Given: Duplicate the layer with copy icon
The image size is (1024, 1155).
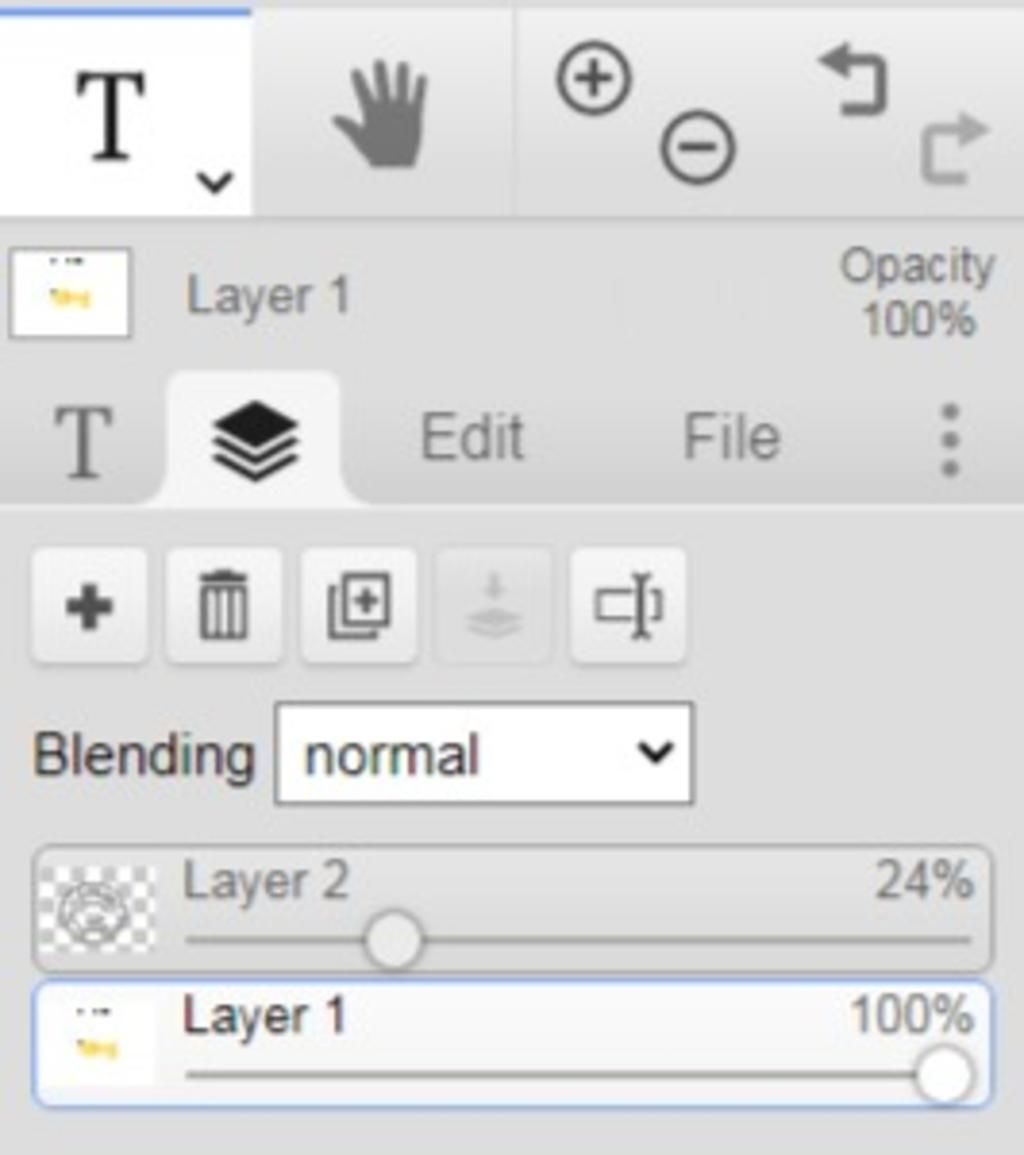Looking at the screenshot, I should [359, 606].
